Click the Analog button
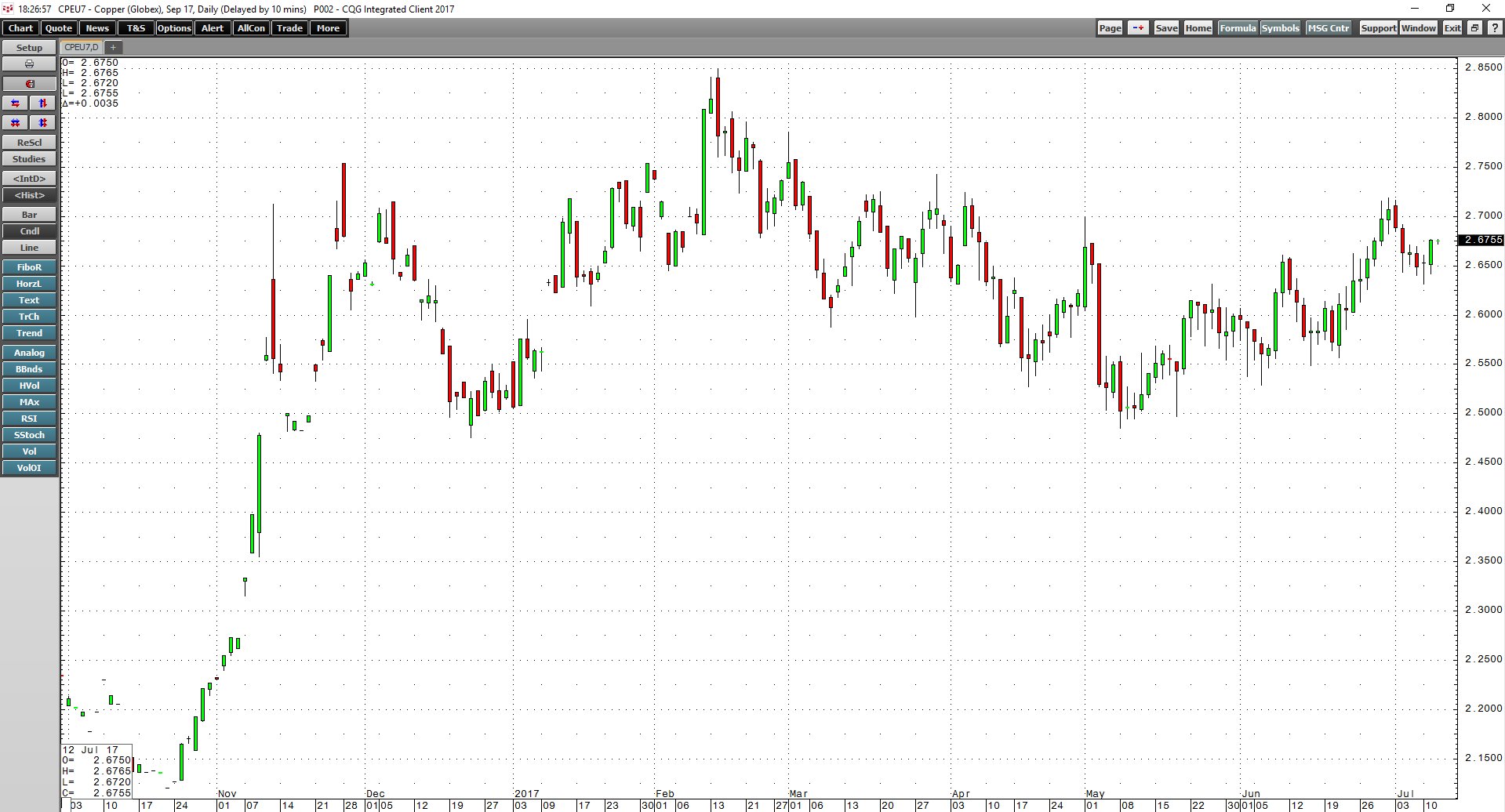This screenshot has width=1505, height=812. click(x=29, y=353)
